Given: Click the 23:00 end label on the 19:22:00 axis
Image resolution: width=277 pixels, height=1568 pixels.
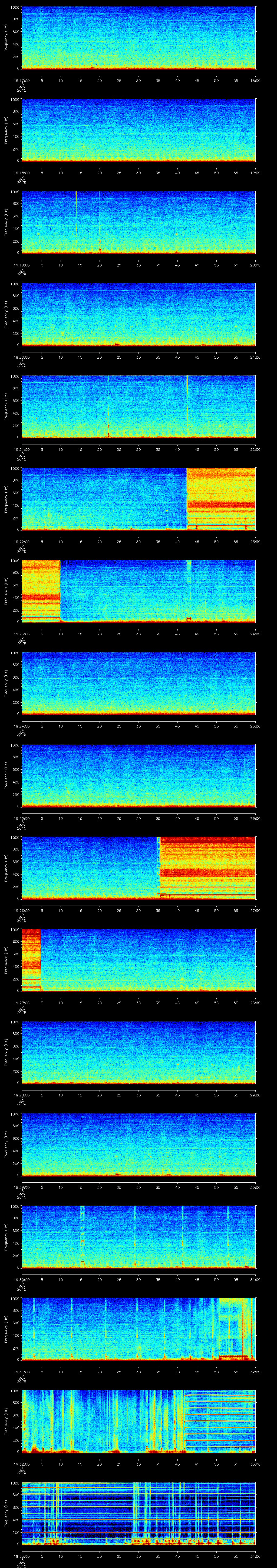Looking at the screenshot, I should pos(255,542).
